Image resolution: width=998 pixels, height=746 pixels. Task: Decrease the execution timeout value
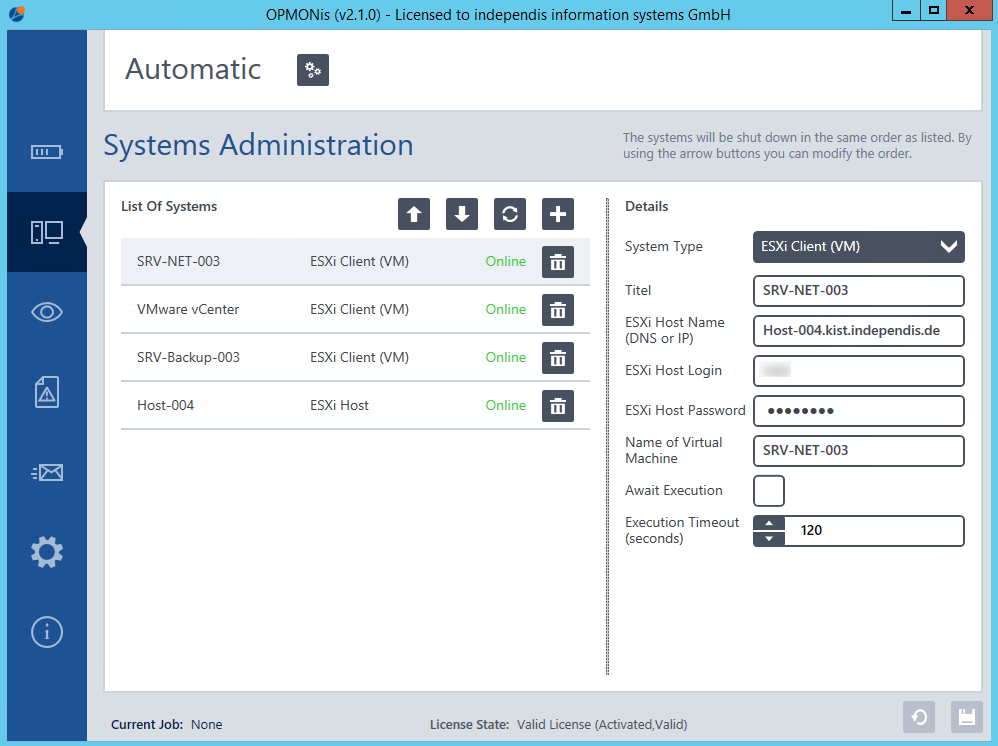[769, 538]
